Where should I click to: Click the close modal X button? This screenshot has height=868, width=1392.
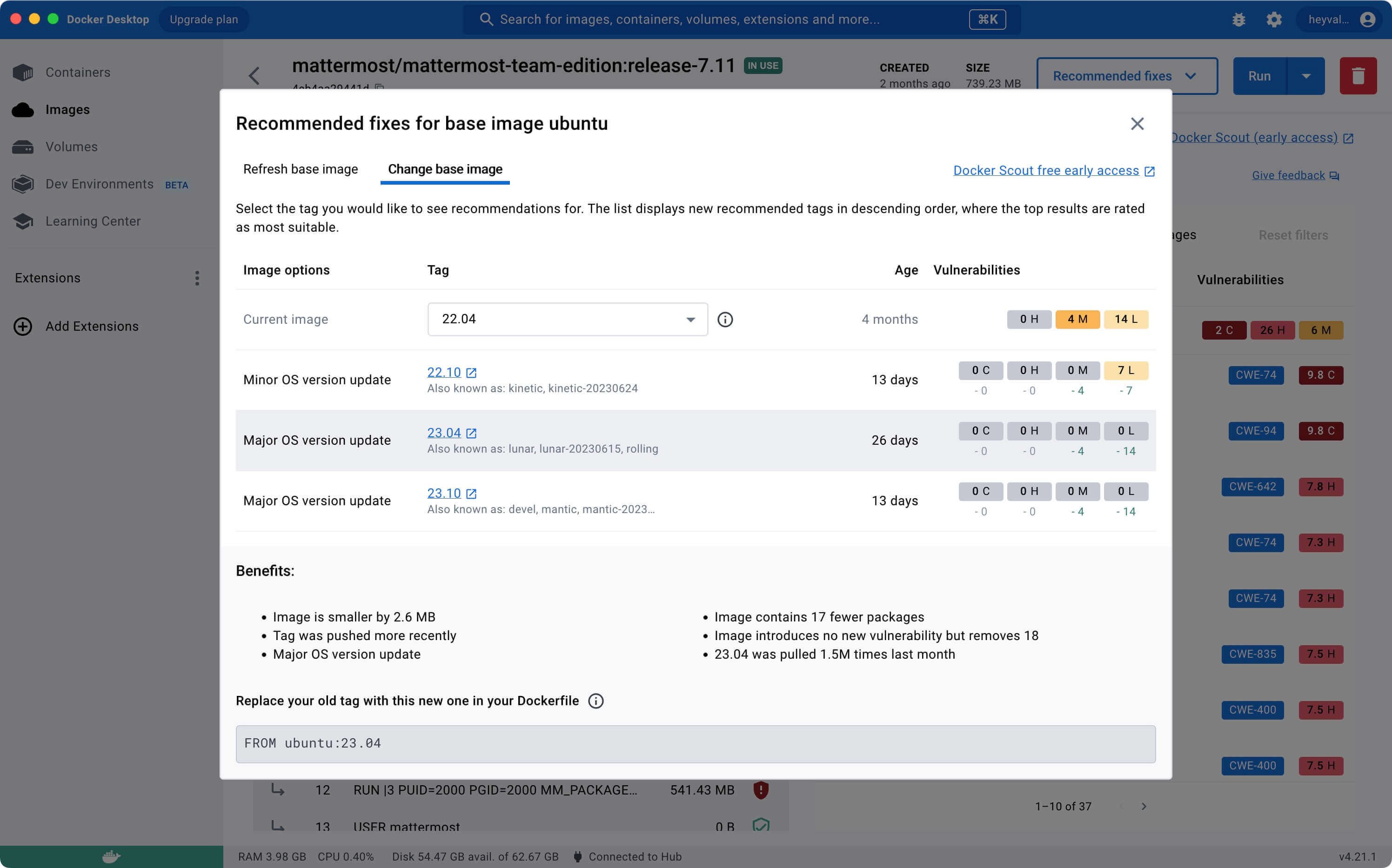click(1137, 123)
